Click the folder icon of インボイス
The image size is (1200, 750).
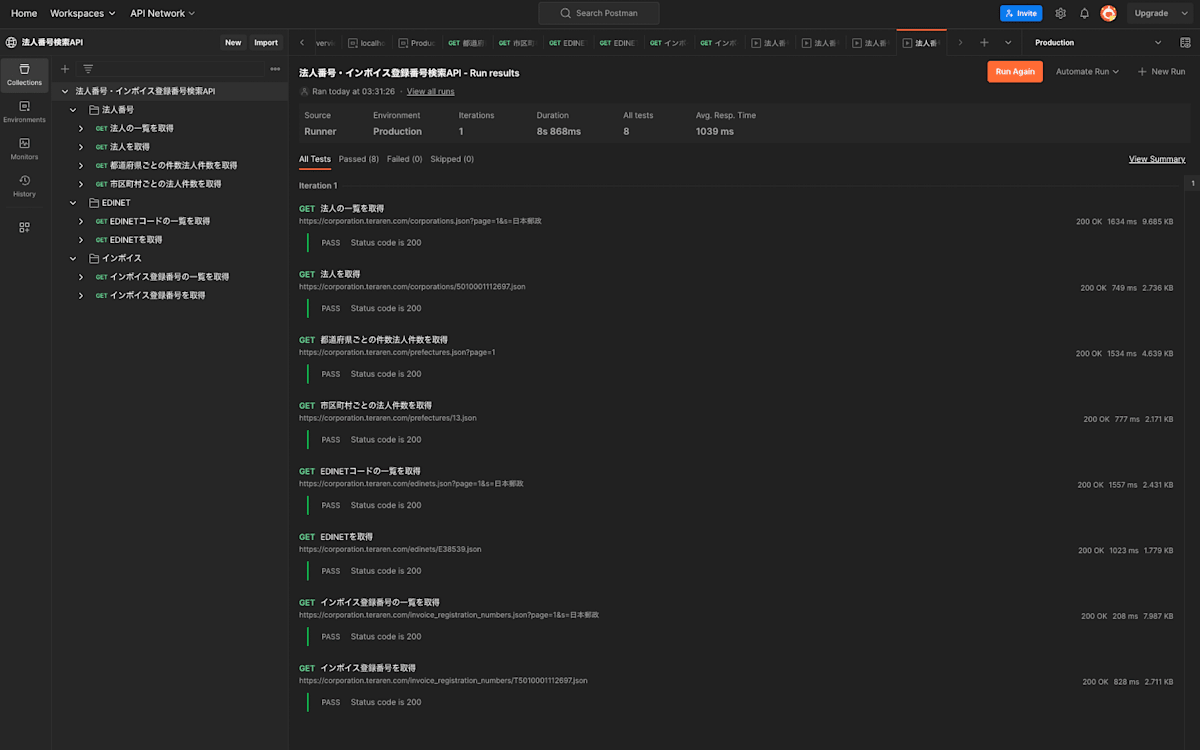[93, 258]
